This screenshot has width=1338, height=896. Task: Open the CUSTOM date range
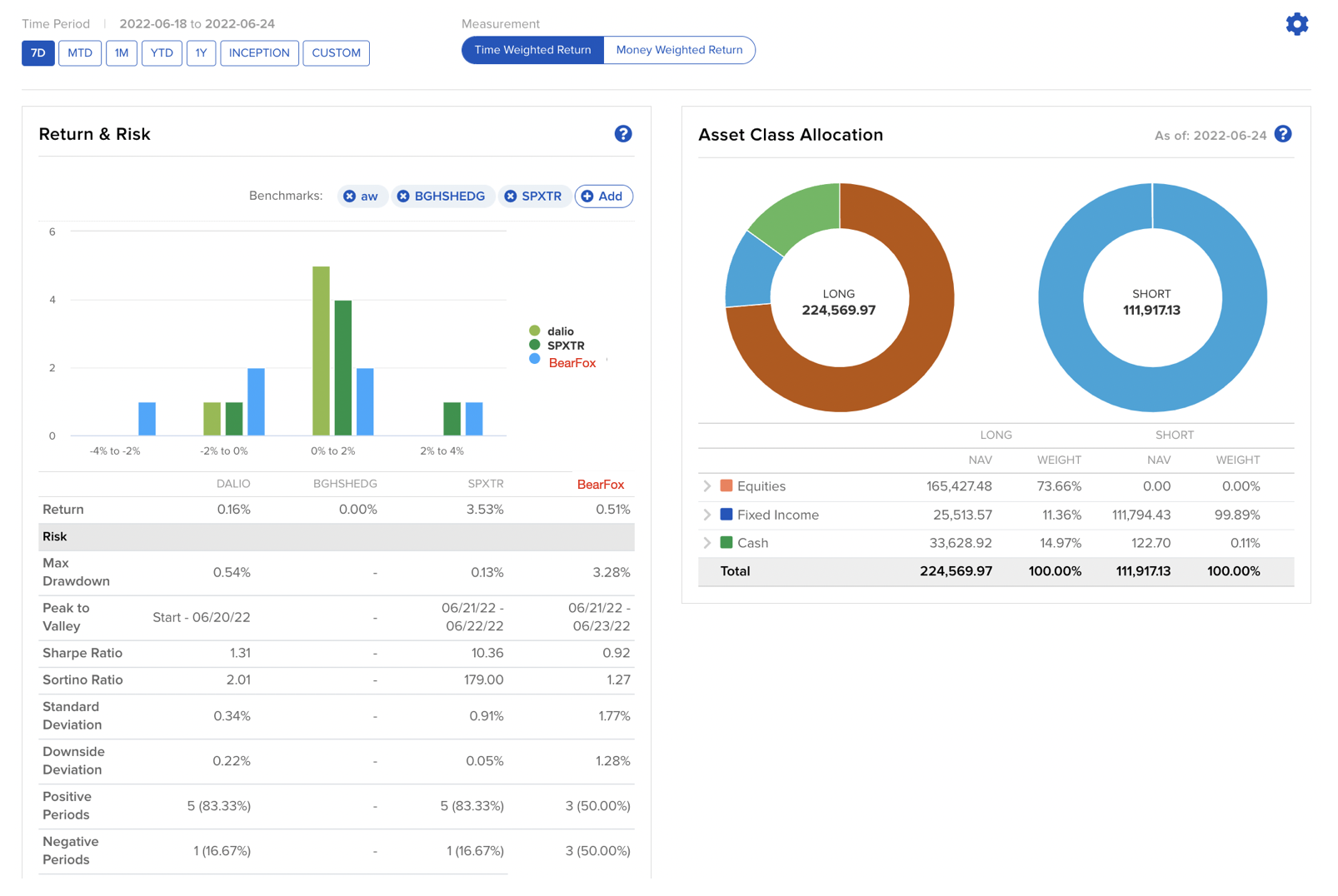pyautogui.click(x=336, y=53)
